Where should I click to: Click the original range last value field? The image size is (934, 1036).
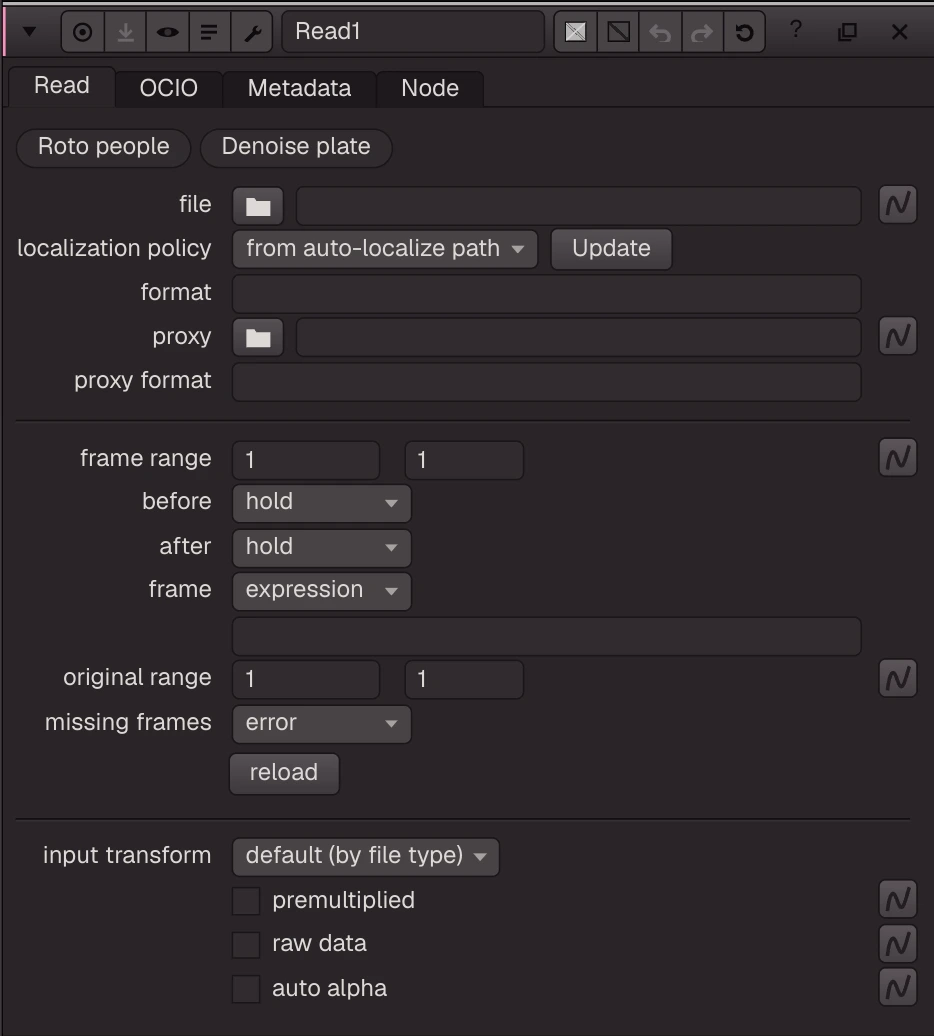464,680
